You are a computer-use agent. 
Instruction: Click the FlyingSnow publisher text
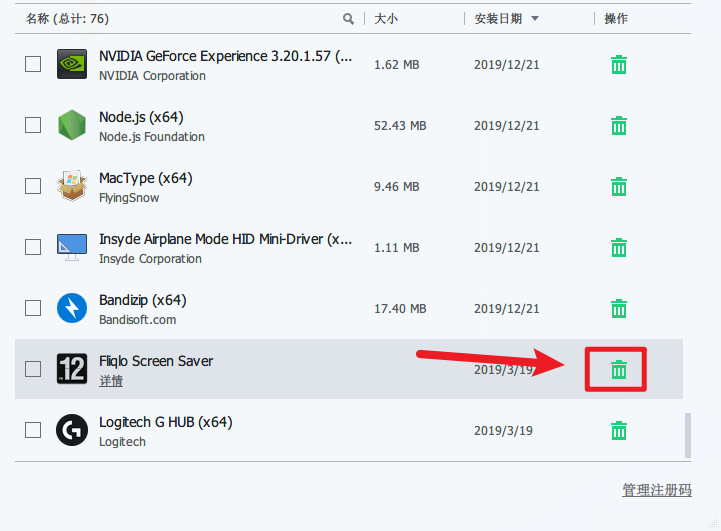(129, 198)
